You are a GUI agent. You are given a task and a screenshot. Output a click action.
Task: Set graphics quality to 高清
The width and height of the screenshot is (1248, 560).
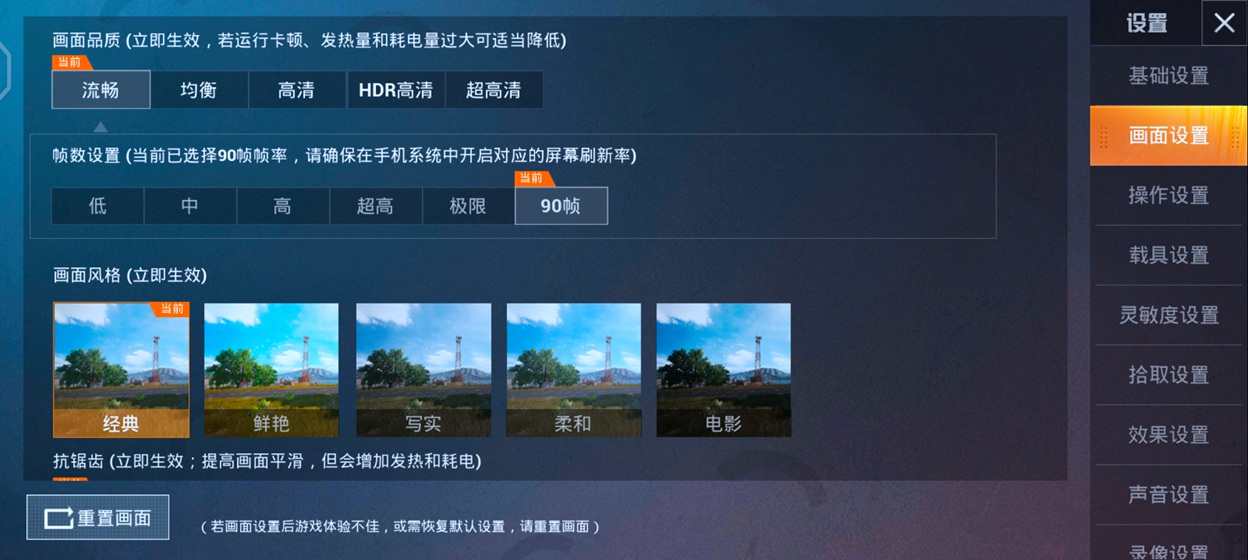pos(297,90)
